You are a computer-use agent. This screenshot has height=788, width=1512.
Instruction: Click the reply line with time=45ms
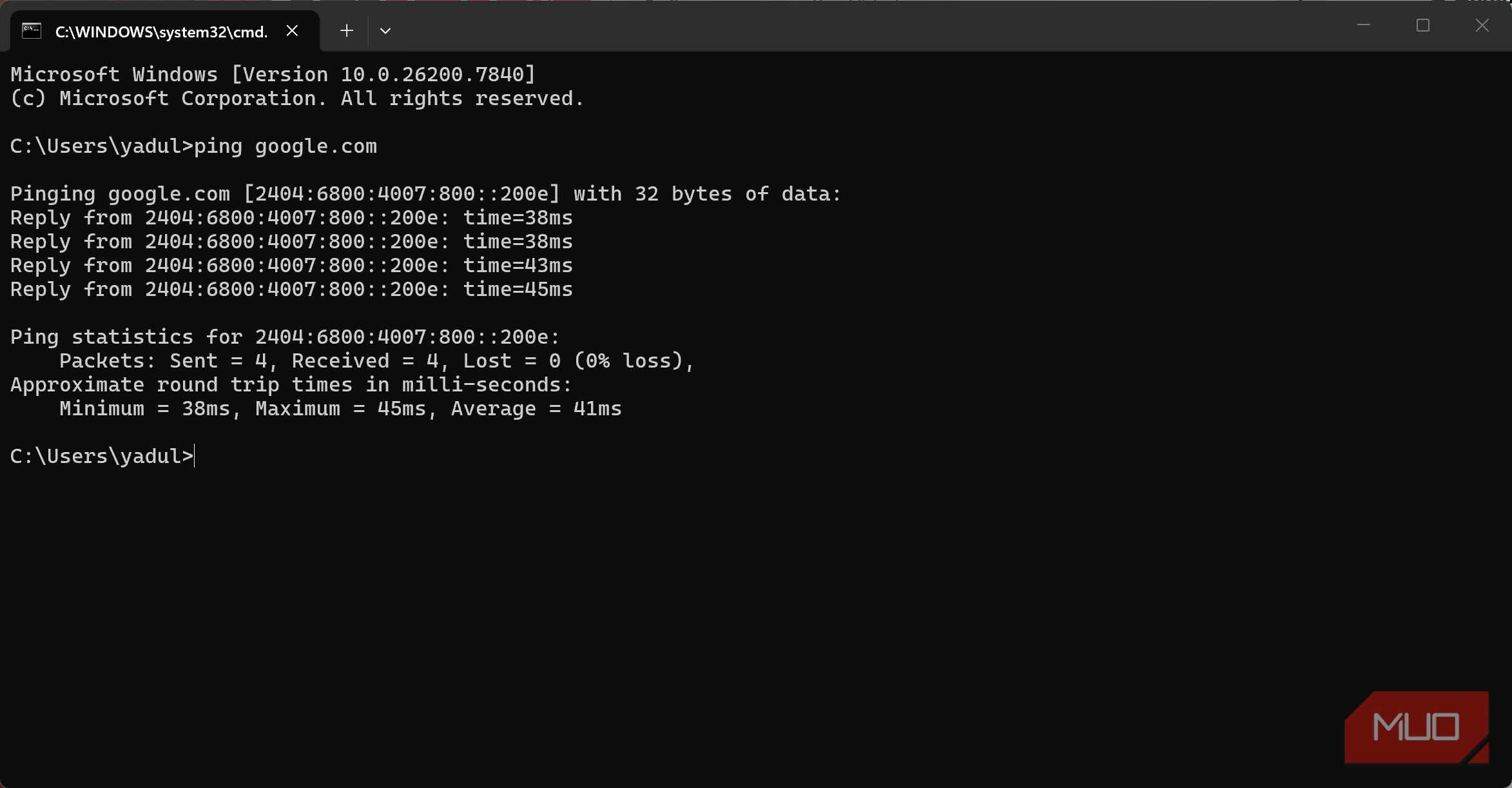coord(291,290)
